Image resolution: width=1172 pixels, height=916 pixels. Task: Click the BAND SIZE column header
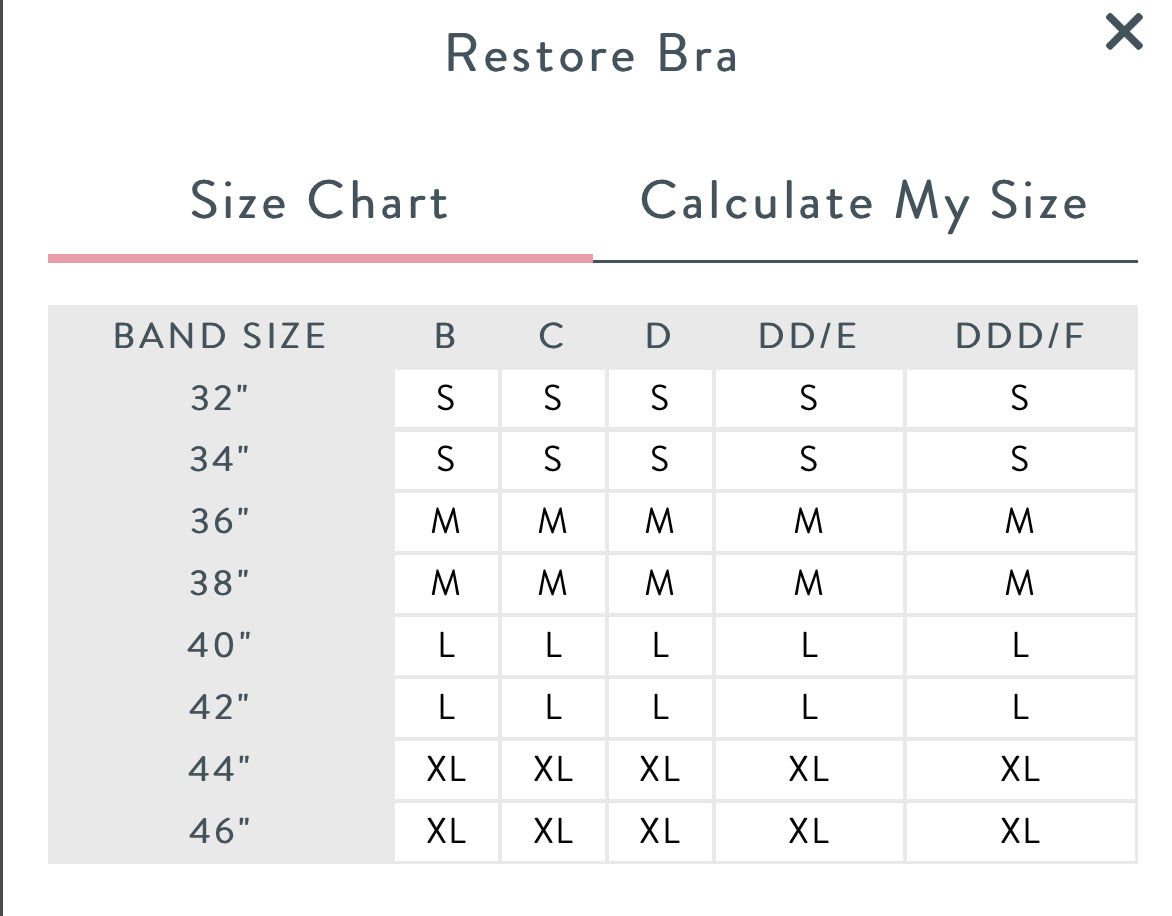click(220, 337)
